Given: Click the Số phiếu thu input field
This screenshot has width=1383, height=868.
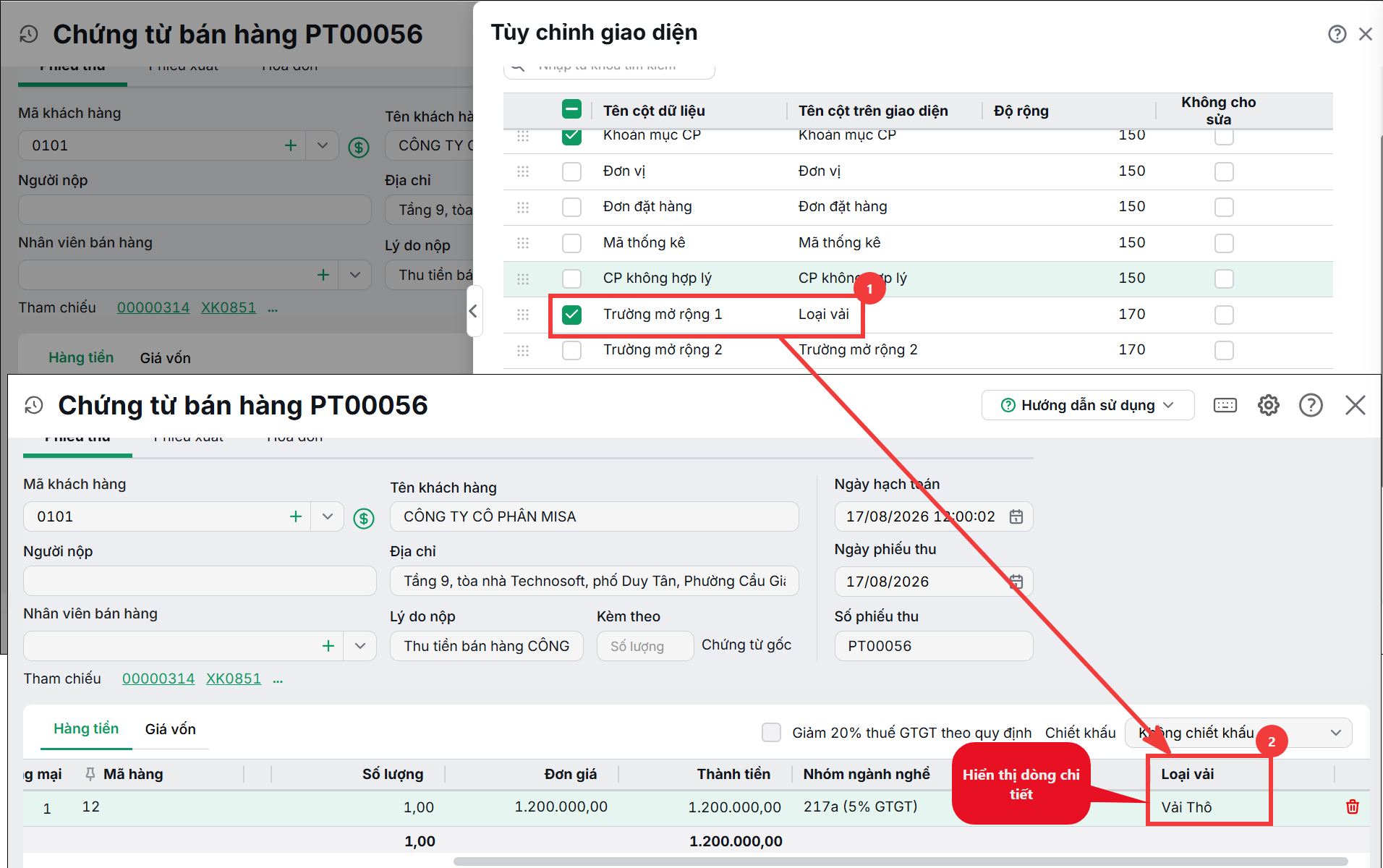Looking at the screenshot, I should (934, 646).
